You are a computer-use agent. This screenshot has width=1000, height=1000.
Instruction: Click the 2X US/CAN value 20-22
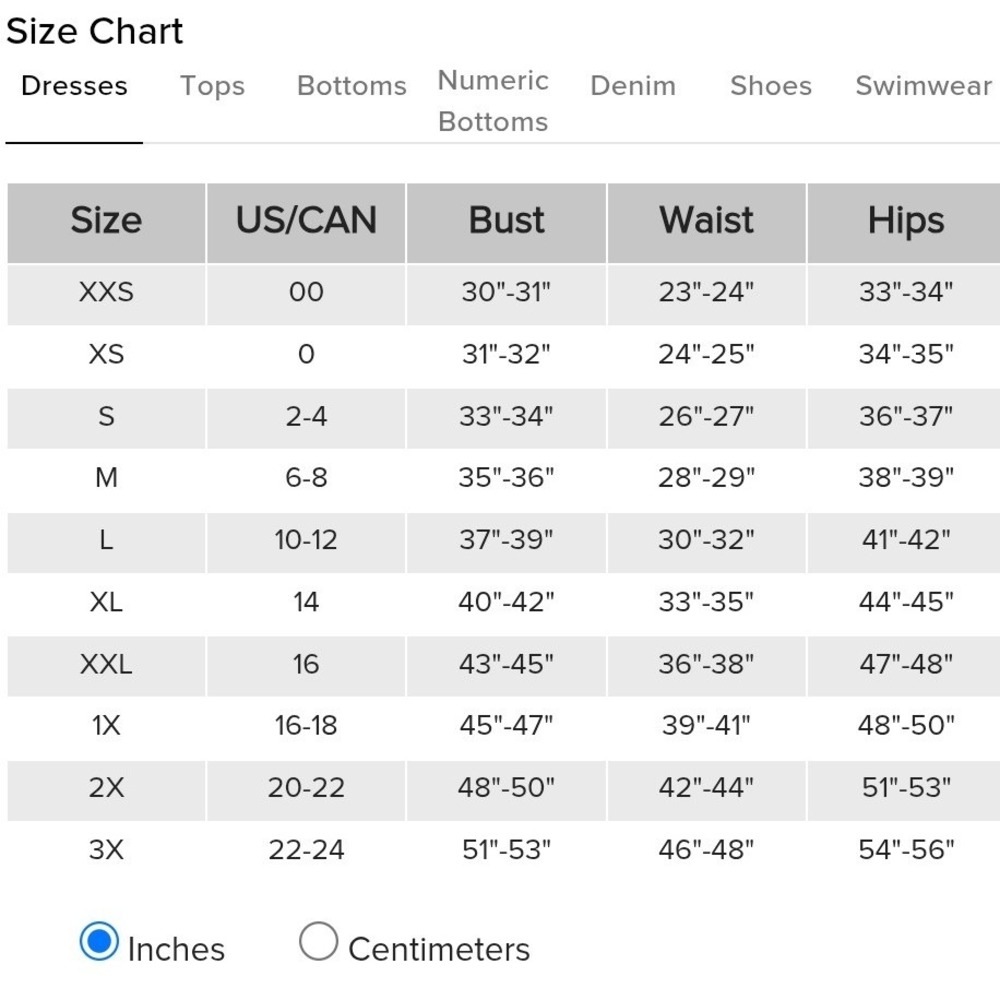(306, 788)
